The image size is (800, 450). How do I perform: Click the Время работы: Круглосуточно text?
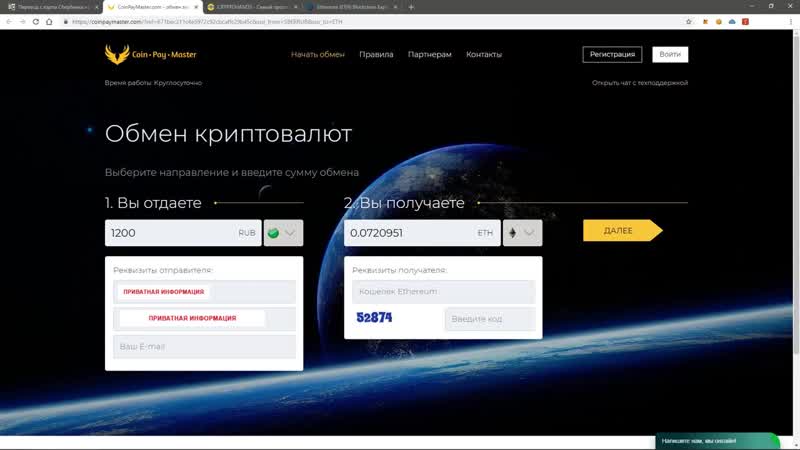153,83
